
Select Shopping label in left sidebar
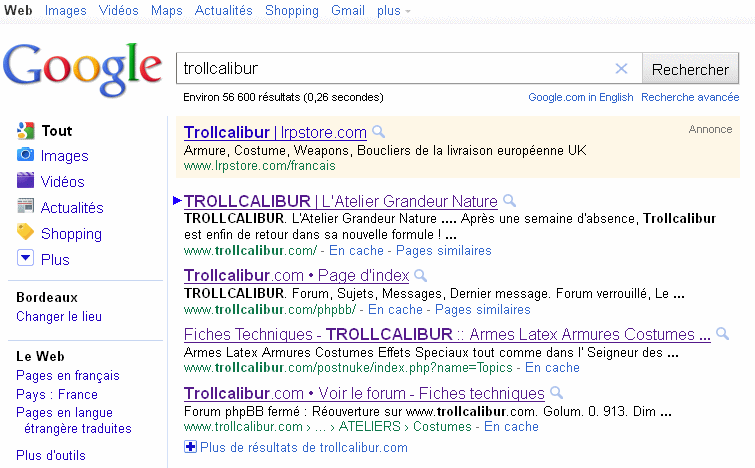point(71,234)
